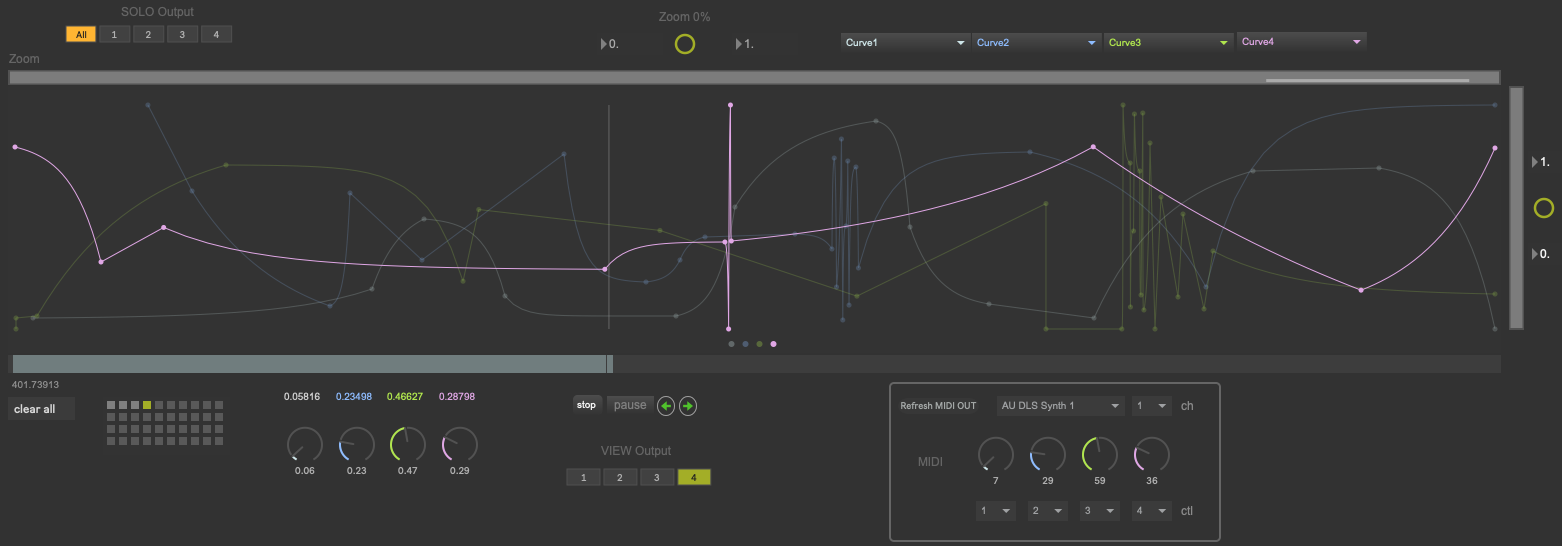Screen dimensions: 1562x546
Task: Click the horizontal Zoom scrollbar at top
Action: (x=755, y=78)
